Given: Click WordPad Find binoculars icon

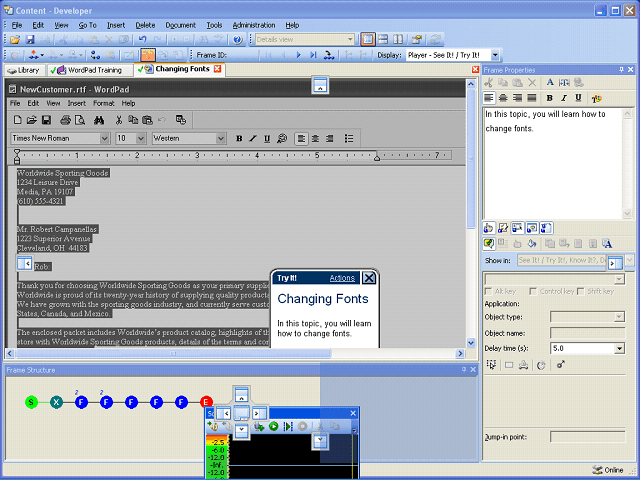Looking at the screenshot, I should pos(99,120).
